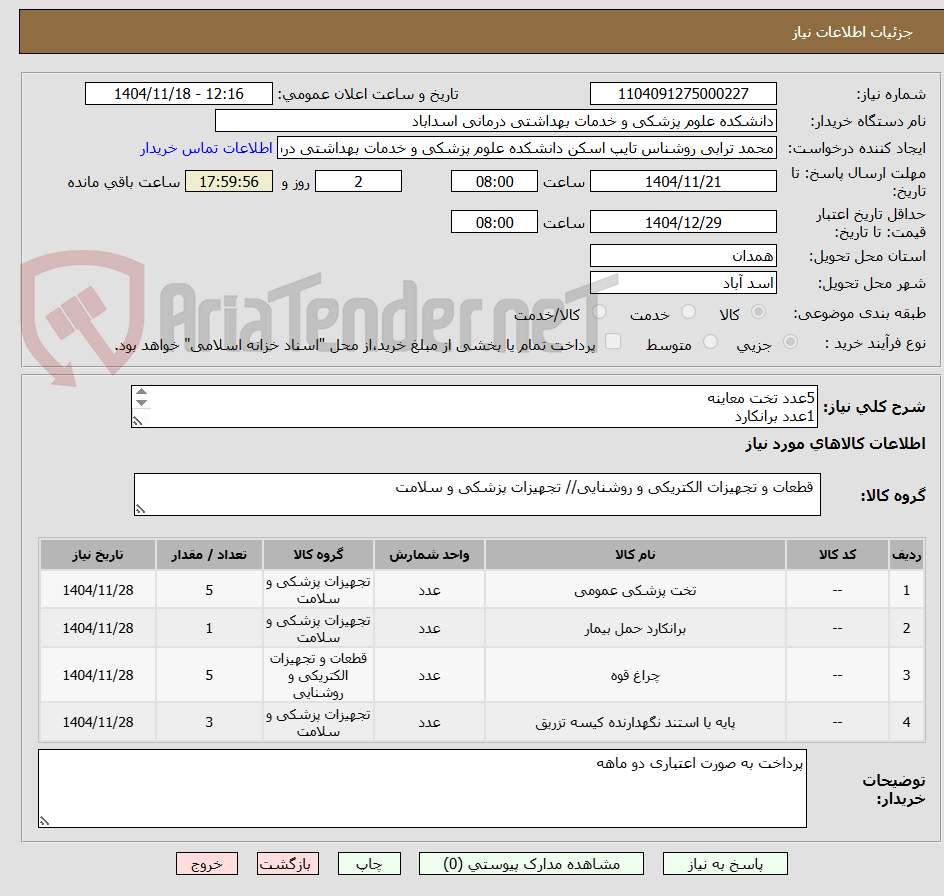Click the announcement date field 1404/11/18 - 12:16

(179, 94)
